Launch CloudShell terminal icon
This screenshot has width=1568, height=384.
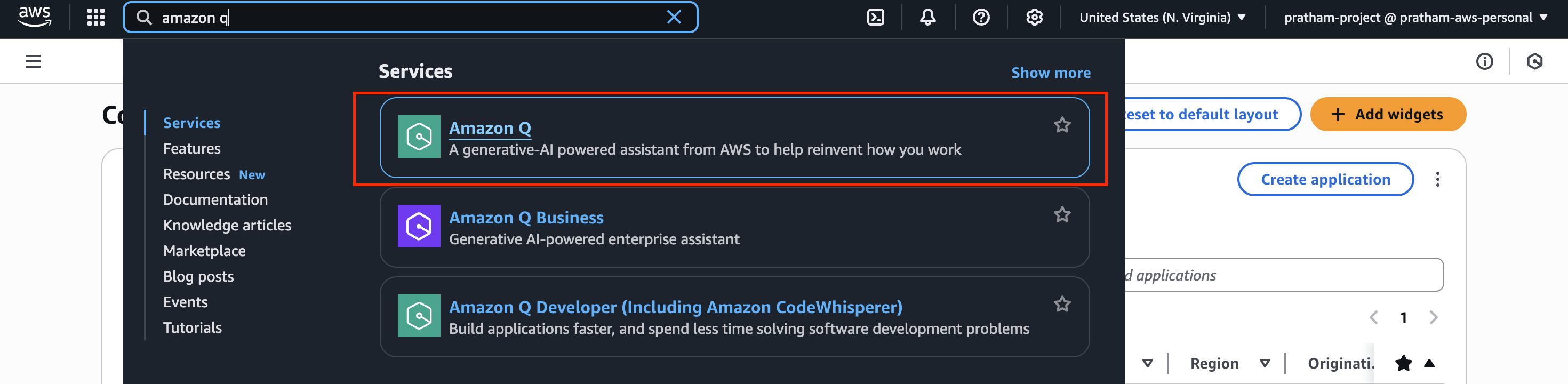click(875, 17)
